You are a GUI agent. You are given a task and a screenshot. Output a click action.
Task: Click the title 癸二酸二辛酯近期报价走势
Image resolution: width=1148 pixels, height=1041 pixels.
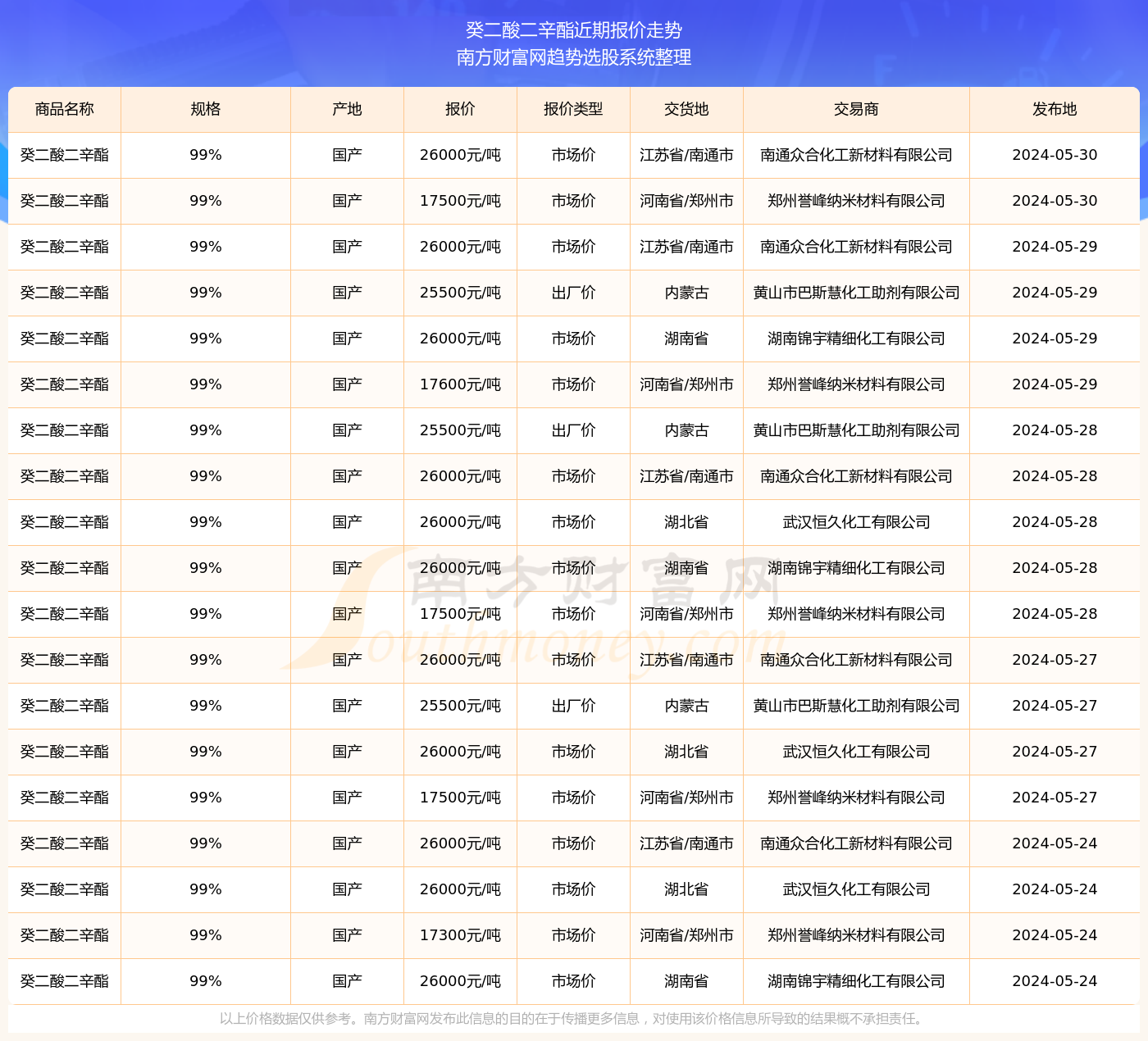(574, 30)
